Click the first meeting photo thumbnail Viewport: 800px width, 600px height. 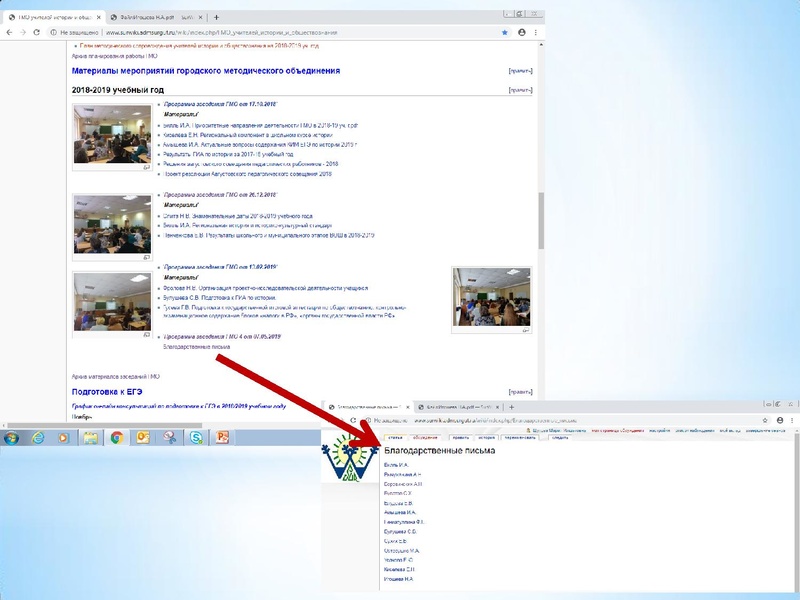112,135
